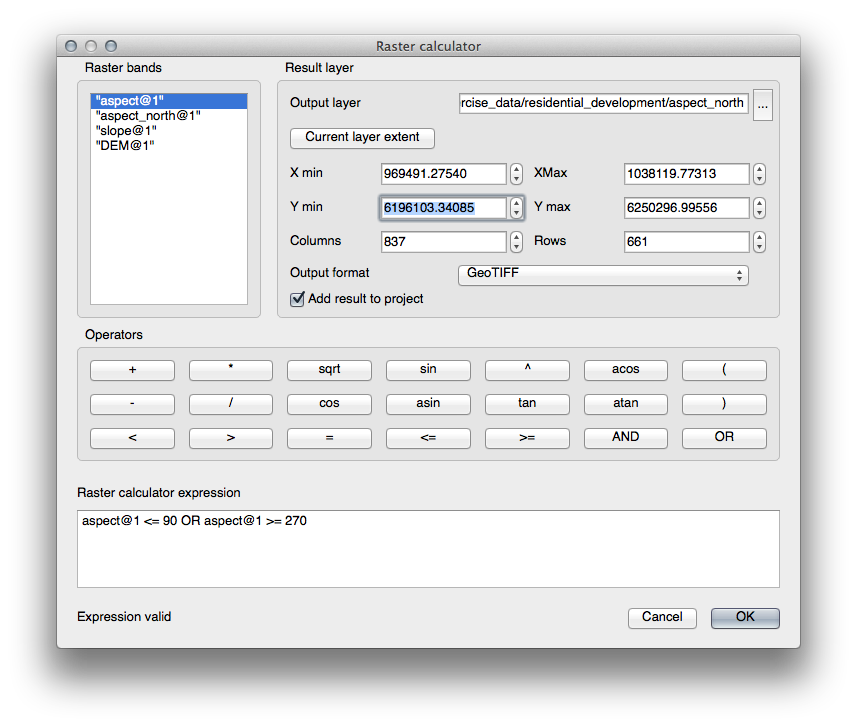Insert the sqrt operator
The height and width of the screenshot is (727, 857).
coord(329,369)
